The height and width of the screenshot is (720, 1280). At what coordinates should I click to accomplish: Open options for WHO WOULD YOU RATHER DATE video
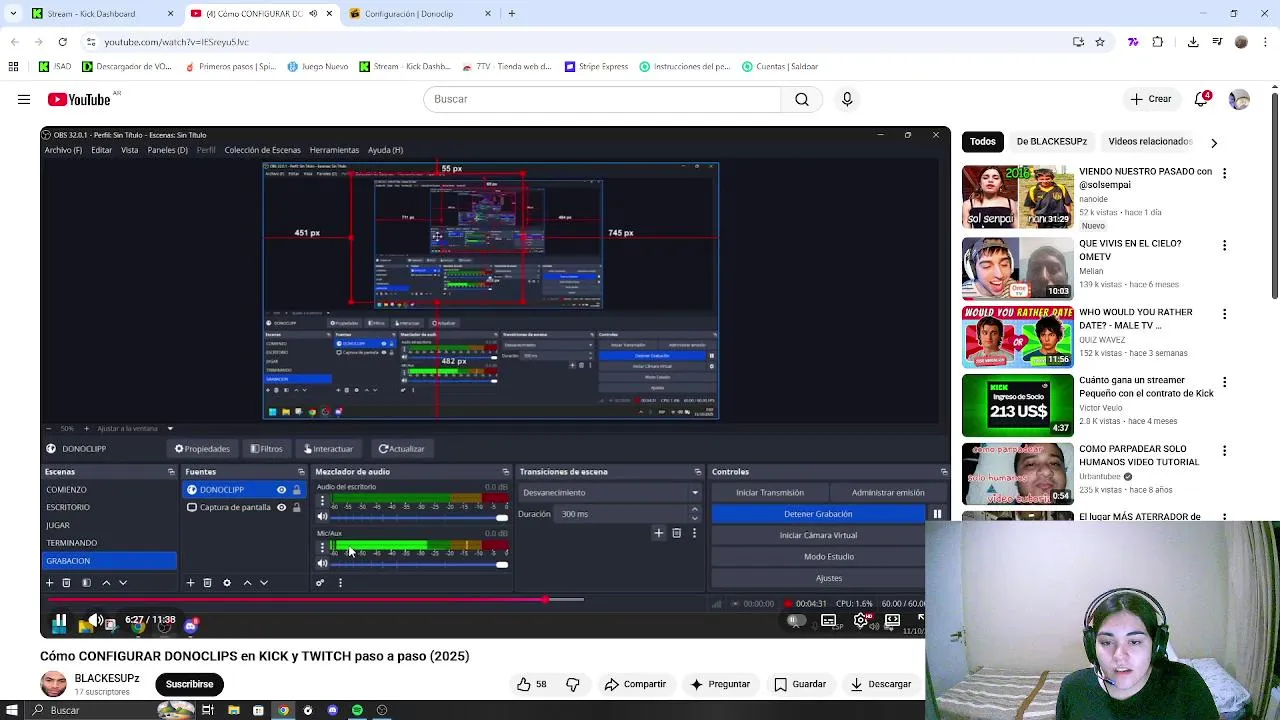[x=1224, y=314]
